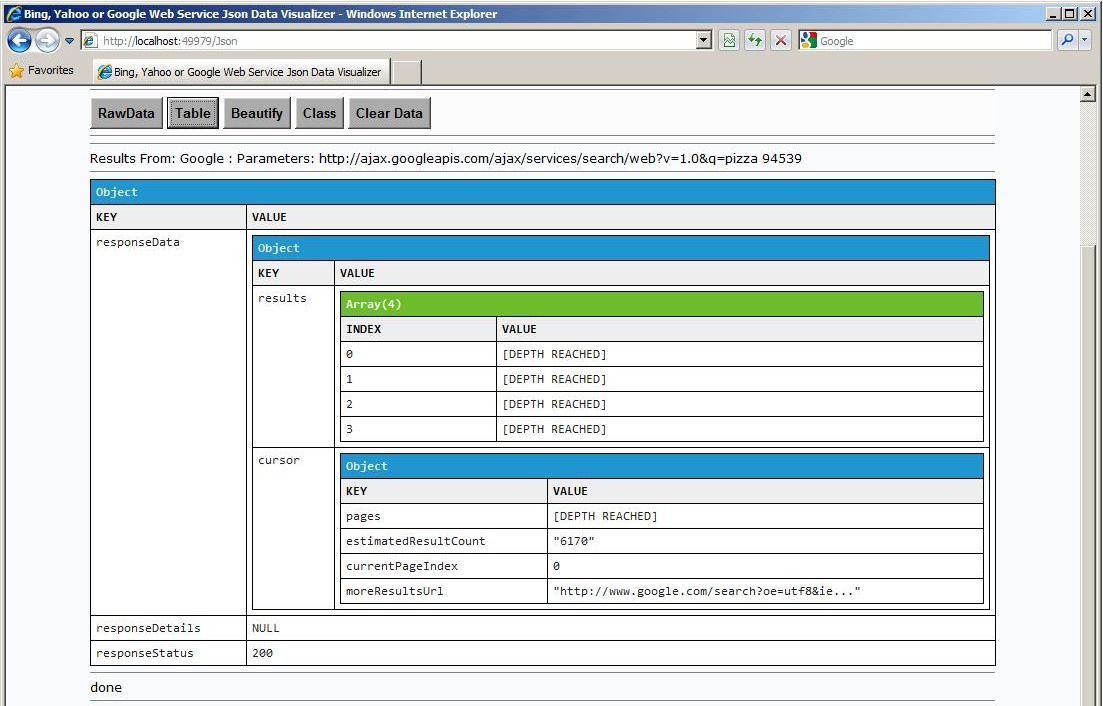The image size is (1103, 706).
Task: Click the NULL value cell
Action: [x=620, y=628]
